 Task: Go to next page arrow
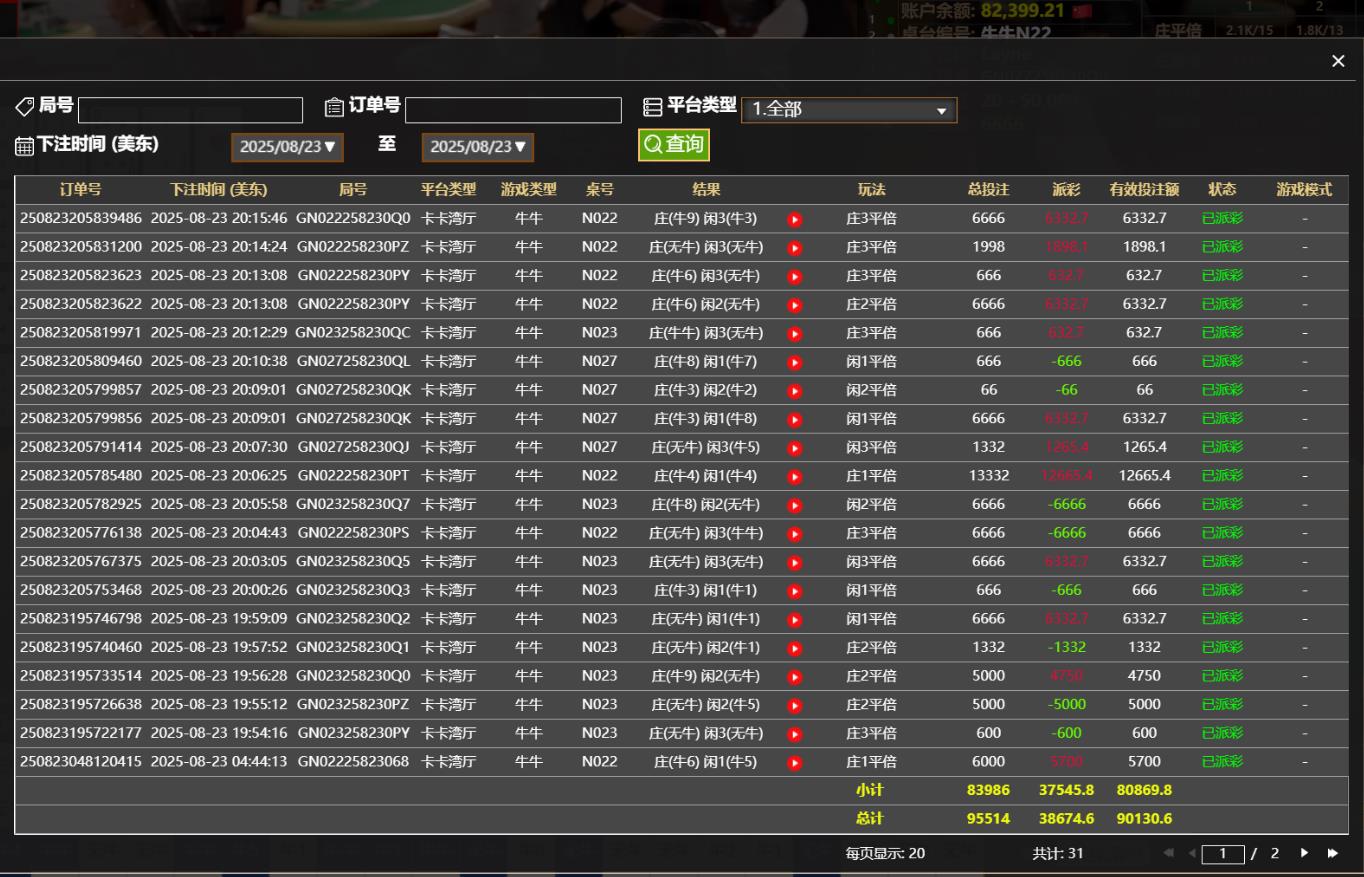[1304, 853]
